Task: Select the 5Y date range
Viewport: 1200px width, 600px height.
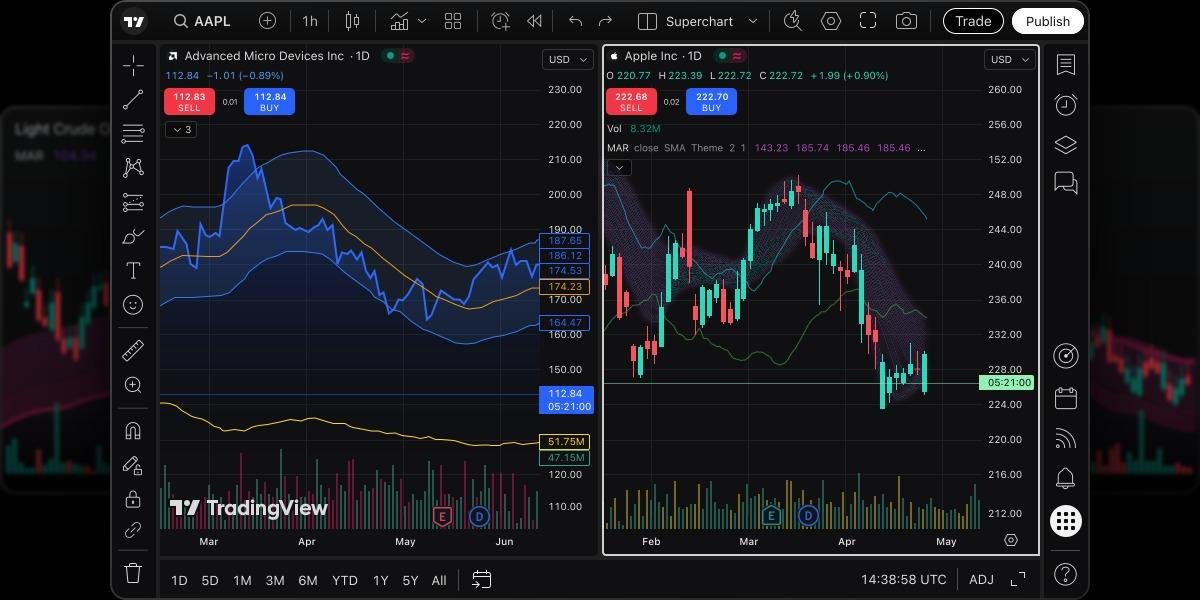Action: tap(410, 580)
